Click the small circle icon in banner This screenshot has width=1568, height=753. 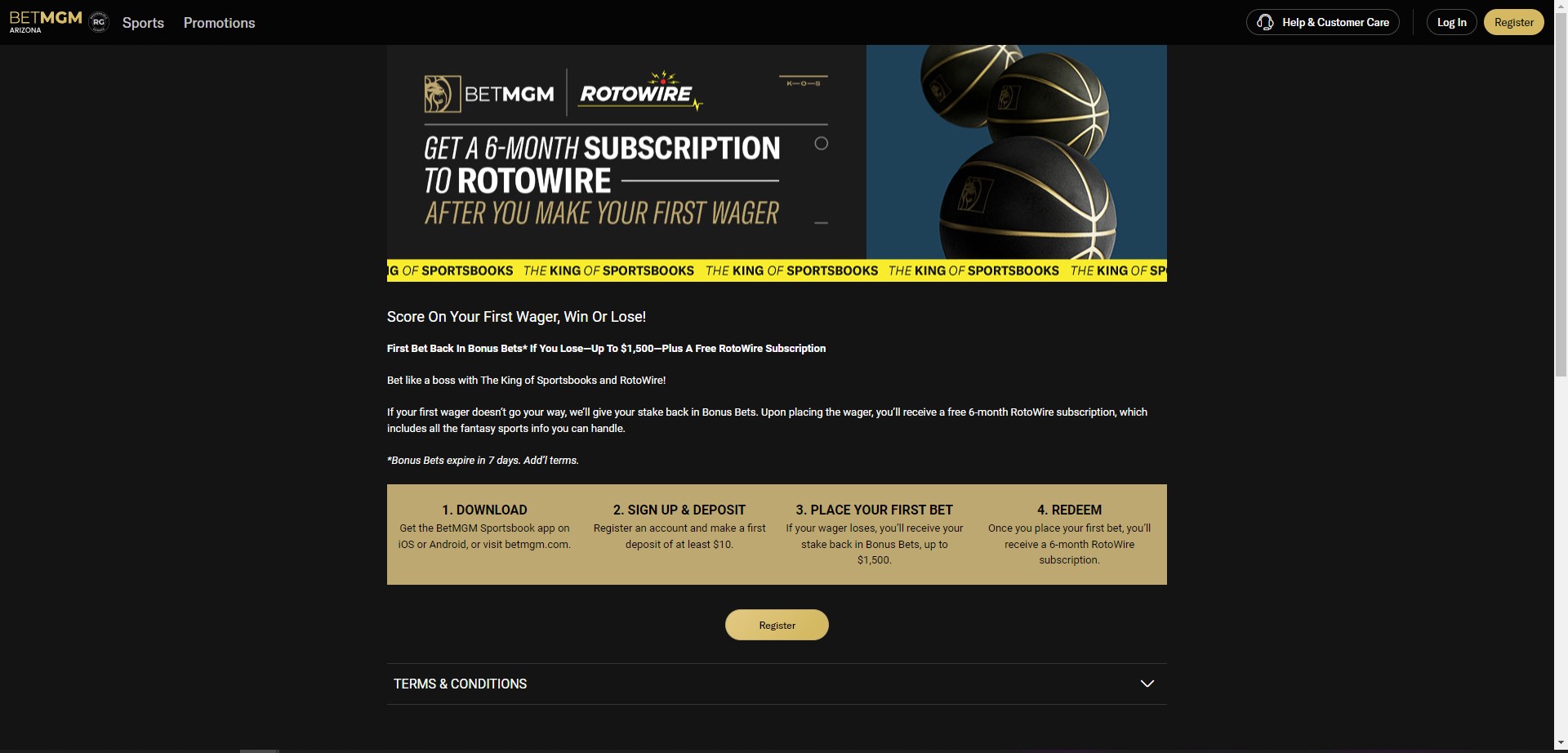point(822,144)
